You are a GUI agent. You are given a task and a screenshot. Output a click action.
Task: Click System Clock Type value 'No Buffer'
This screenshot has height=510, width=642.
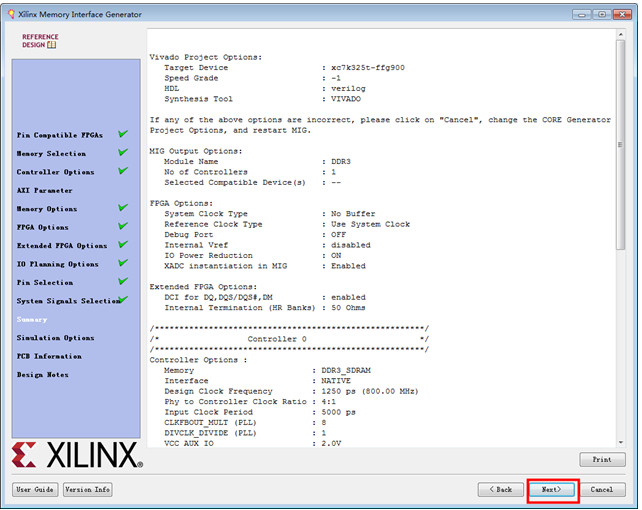coord(353,214)
